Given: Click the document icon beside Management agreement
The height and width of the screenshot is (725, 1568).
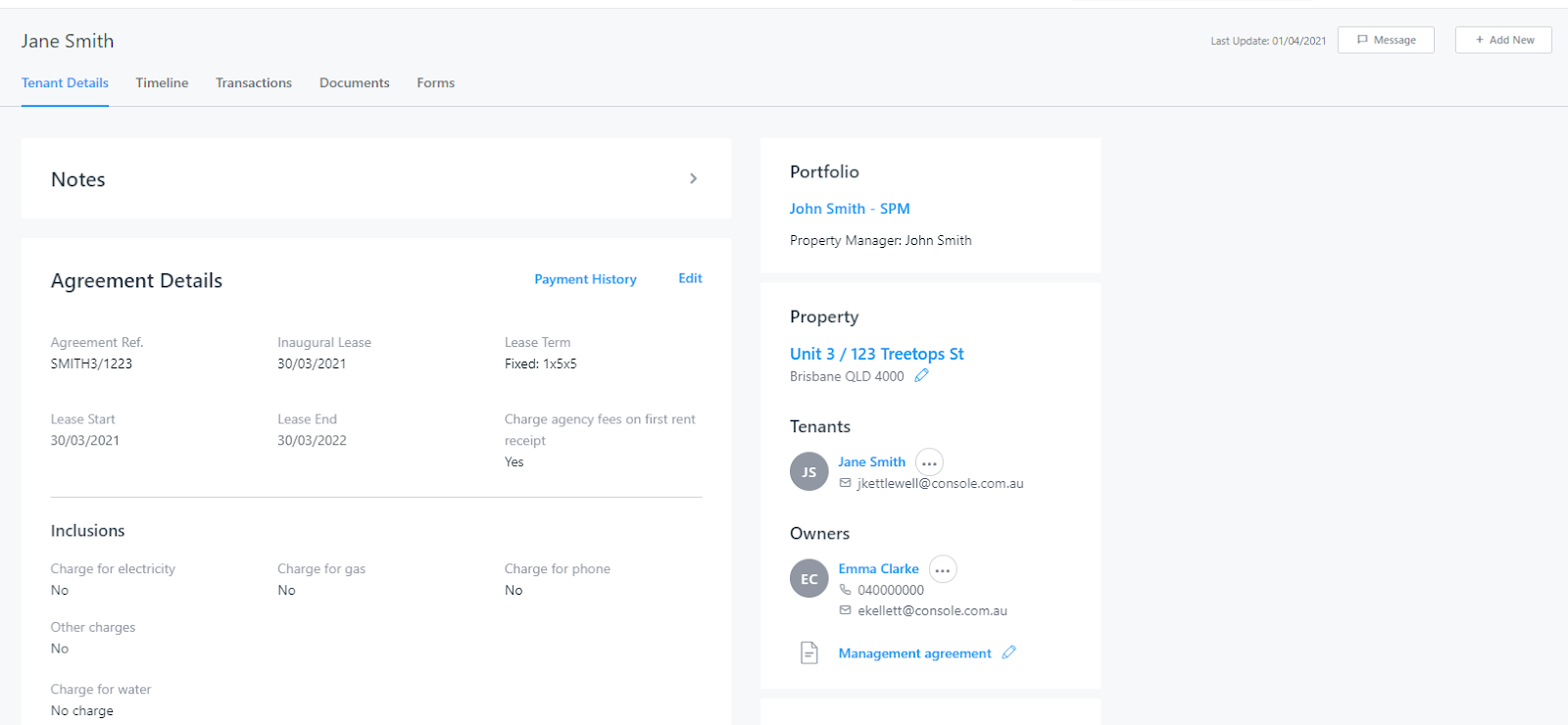Looking at the screenshot, I should tap(809, 652).
